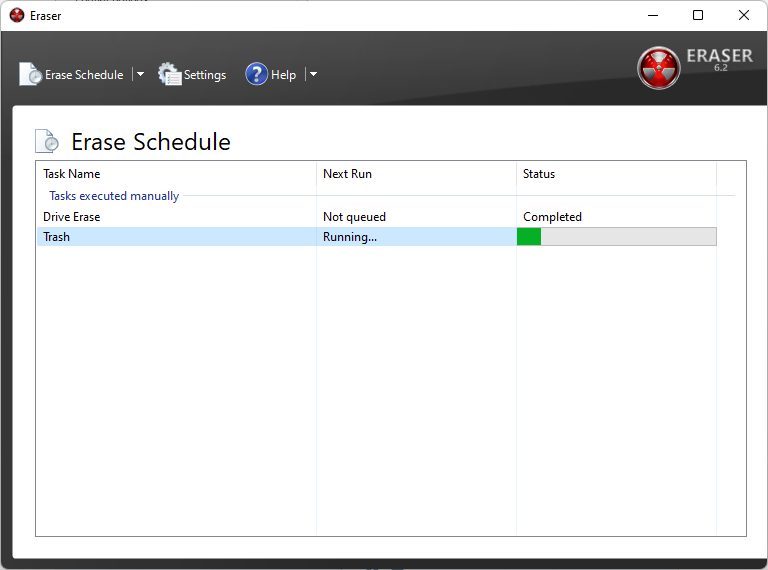Image resolution: width=768 pixels, height=570 pixels.
Task: Expand the Erase Schedule dropdown arrow
Action: pyautogui.click(x=141, y=74)
